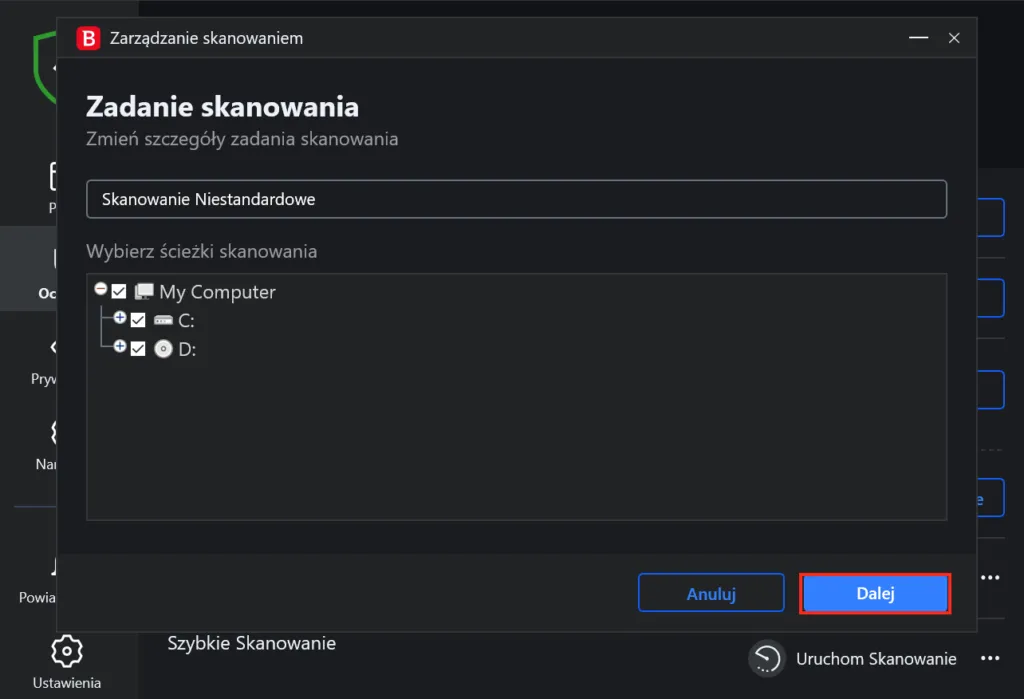Open the three-dot menu beside Uruchom Skanowanie
Screen dimensions: 1024x699
point(990,658)
